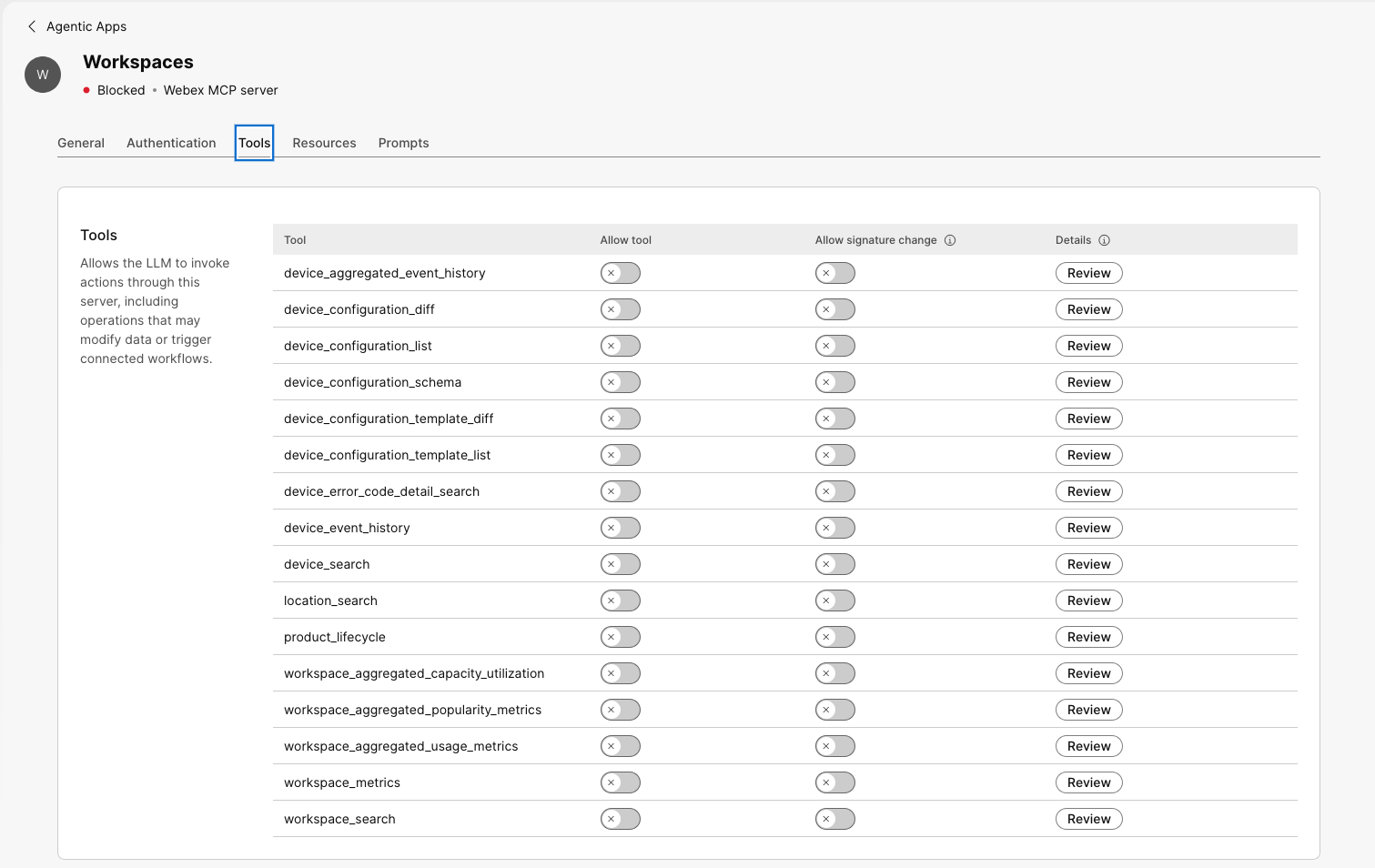Enable Allow tool for product_lifecycle

tap(621, 637)
